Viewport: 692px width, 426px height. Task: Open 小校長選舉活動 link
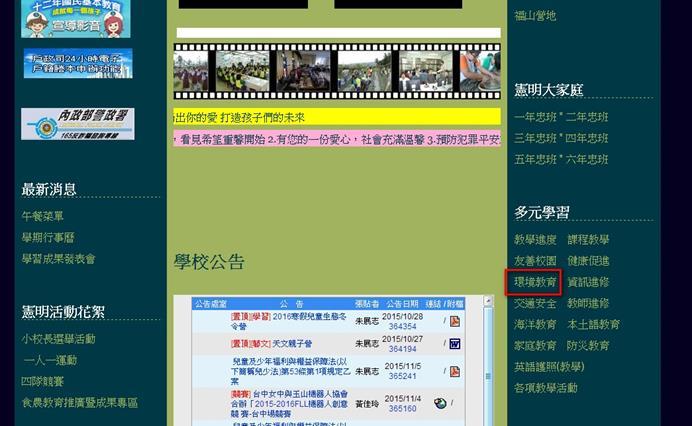pyautogui.click(x=58, y=339)
